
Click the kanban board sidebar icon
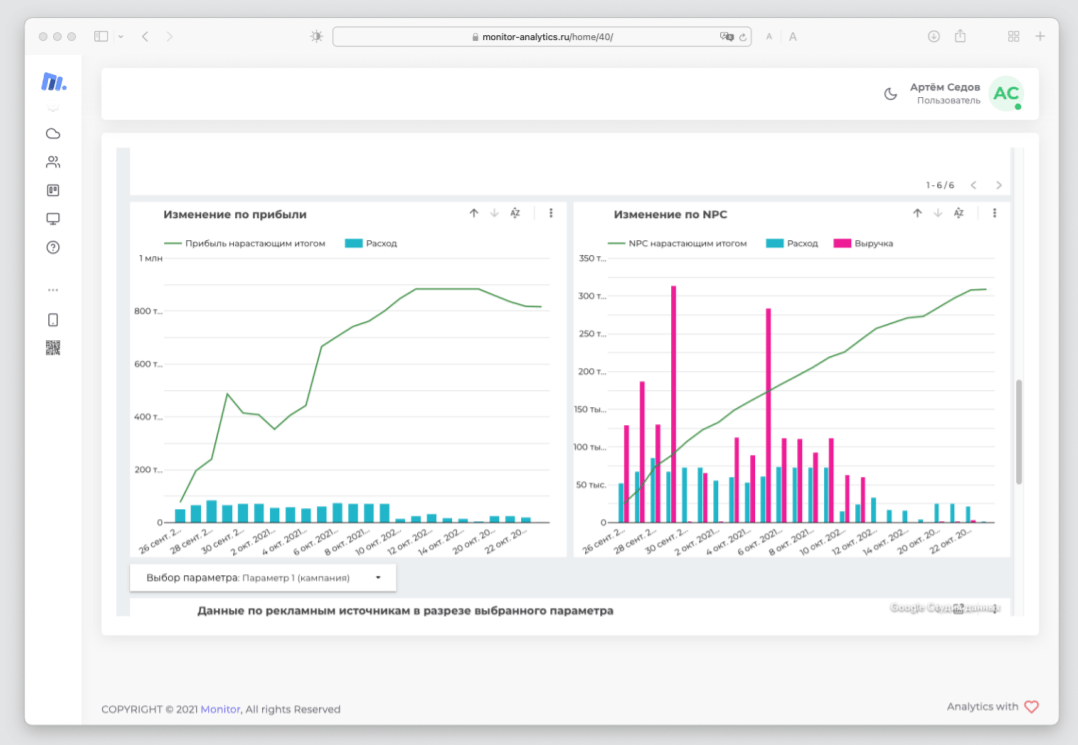(53, 190)
